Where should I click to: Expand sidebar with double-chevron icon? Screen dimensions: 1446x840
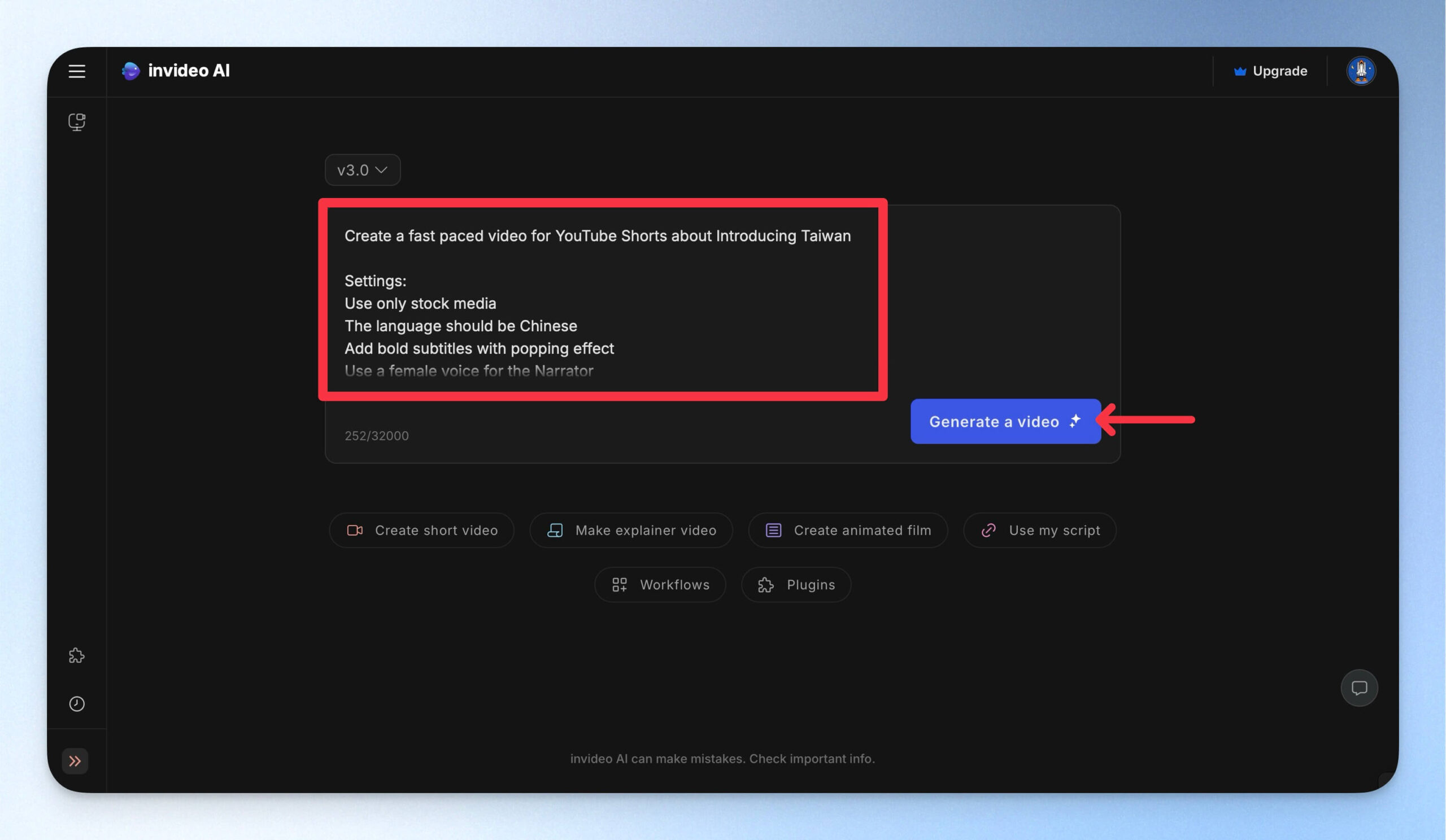75,761
